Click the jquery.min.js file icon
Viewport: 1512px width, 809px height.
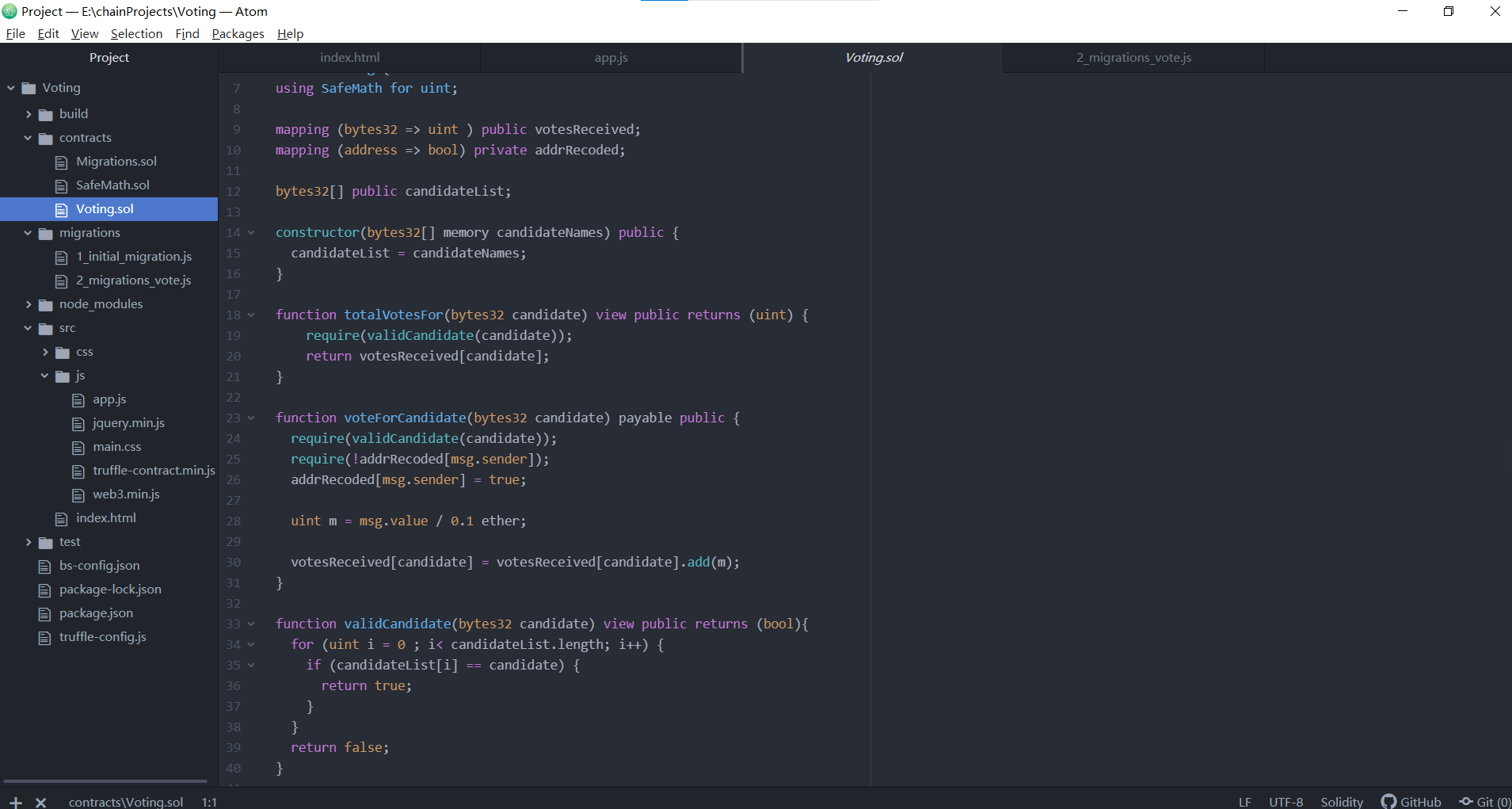[78, 424]
